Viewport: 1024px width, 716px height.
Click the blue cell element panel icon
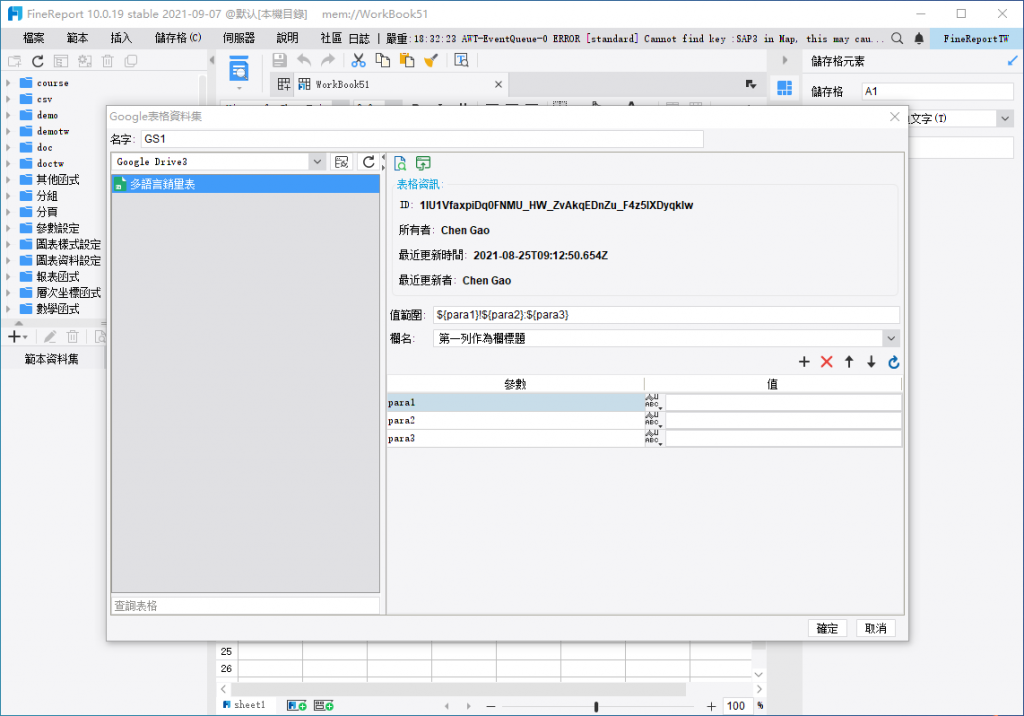784,88
